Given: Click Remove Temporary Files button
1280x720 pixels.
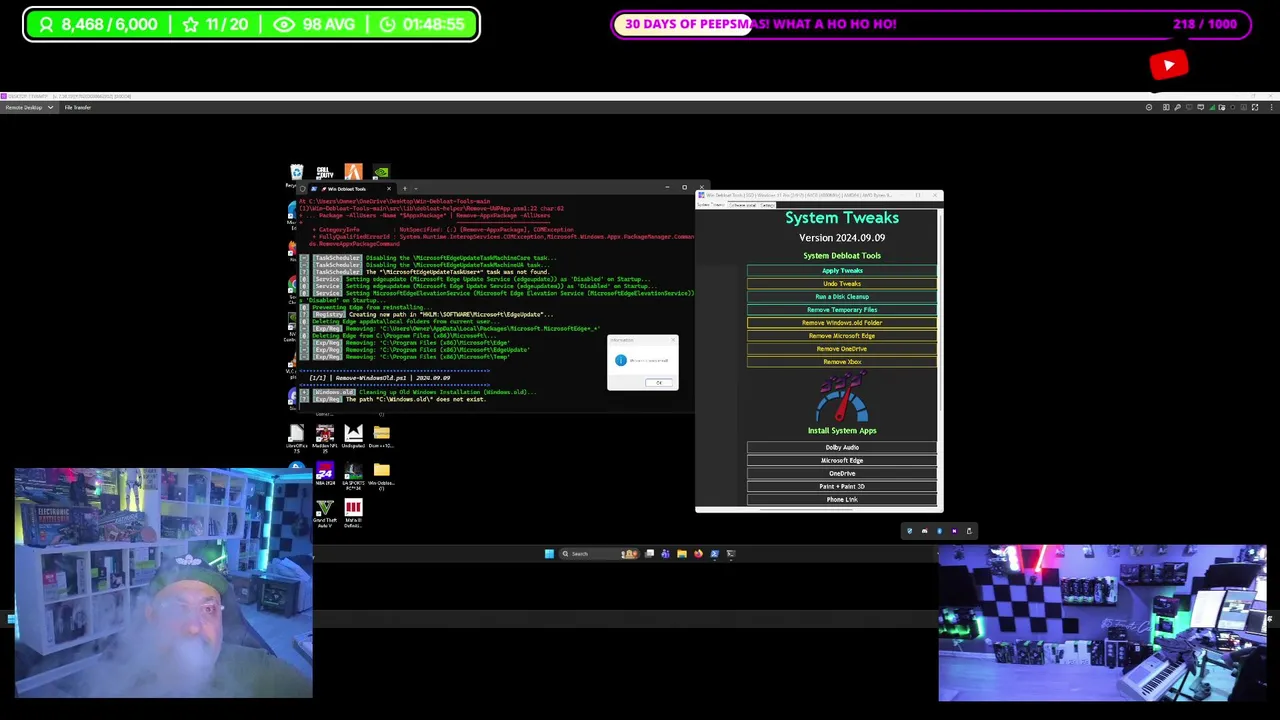Looking at the screenshot, I should (x=842, y=310).
